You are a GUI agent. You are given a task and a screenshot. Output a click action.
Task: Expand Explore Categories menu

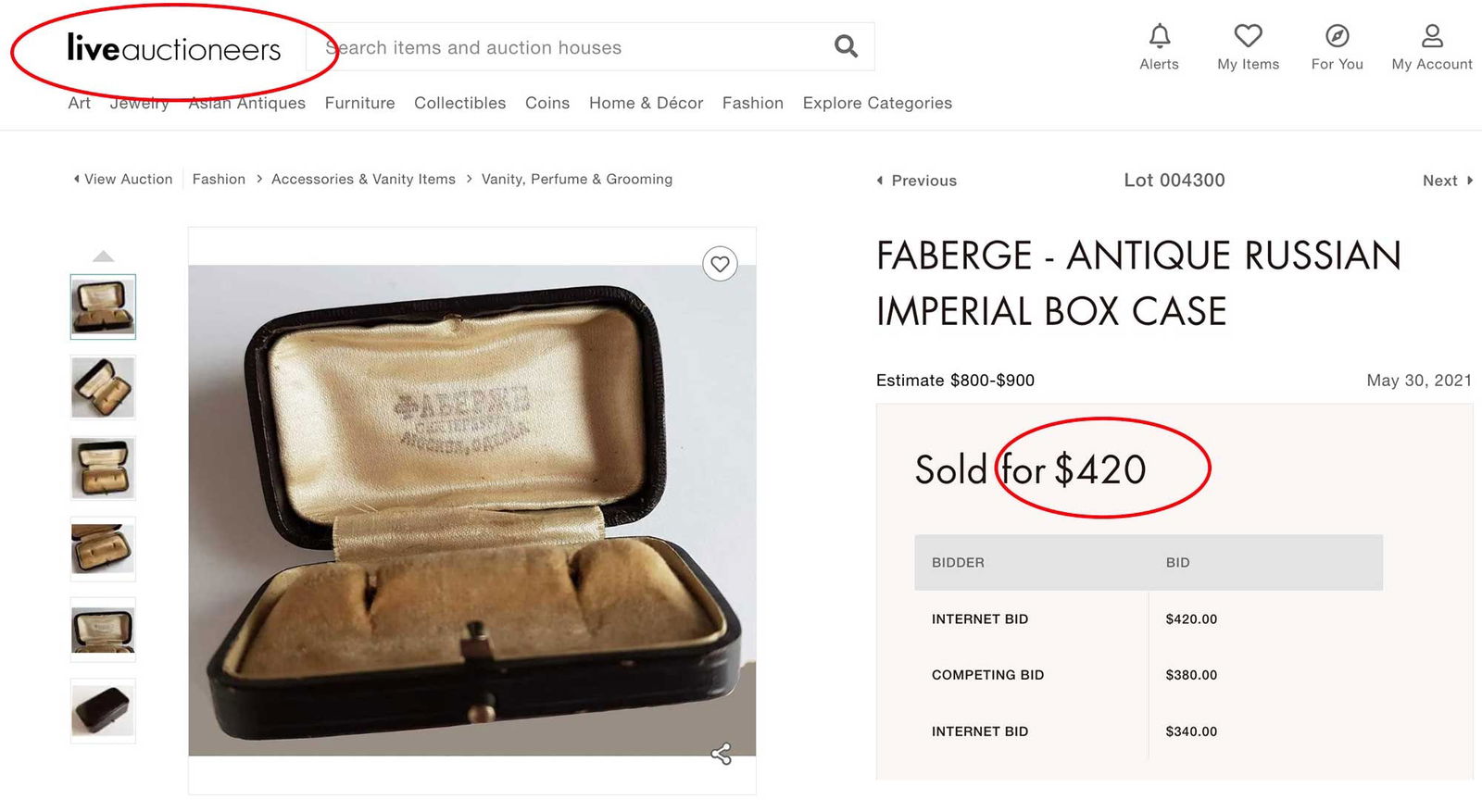(x=876, y=103)
